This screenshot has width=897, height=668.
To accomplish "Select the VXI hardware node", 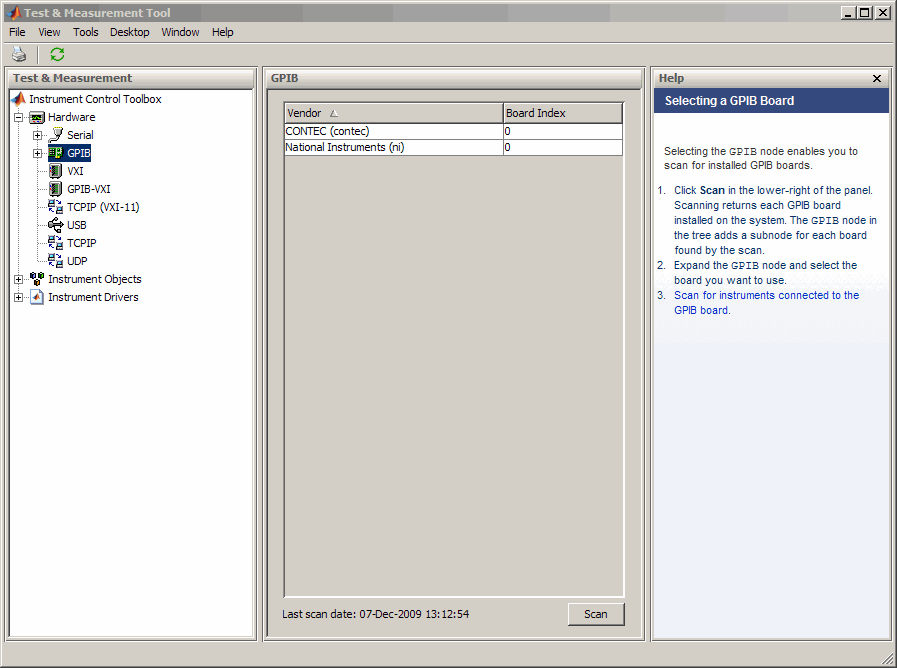I will pos(75,171).
